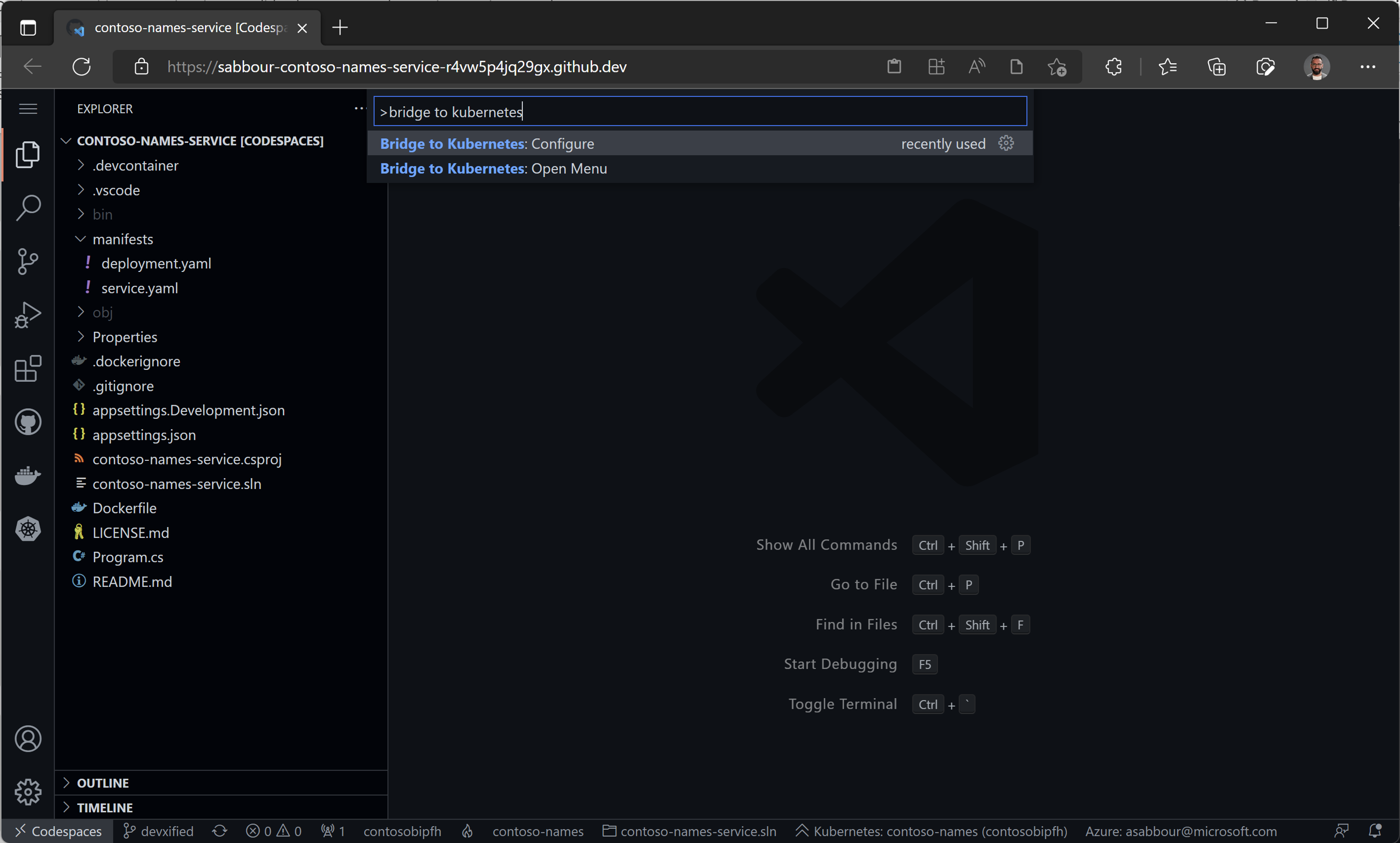1400x843 pixels.
Task: Open Run and Debug view
Action: click(28, 315)
